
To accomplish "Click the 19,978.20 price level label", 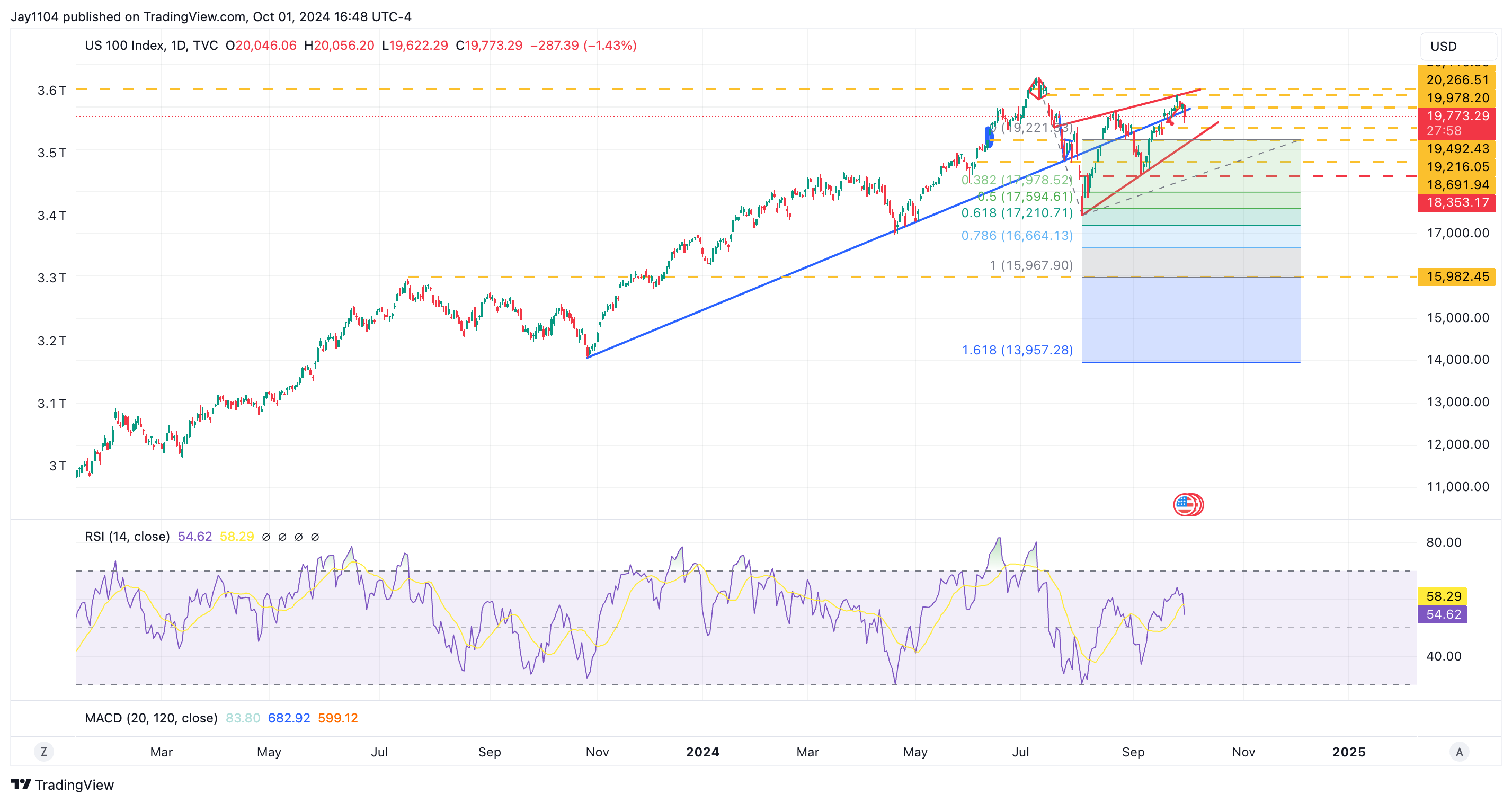I will (1457, 98).
